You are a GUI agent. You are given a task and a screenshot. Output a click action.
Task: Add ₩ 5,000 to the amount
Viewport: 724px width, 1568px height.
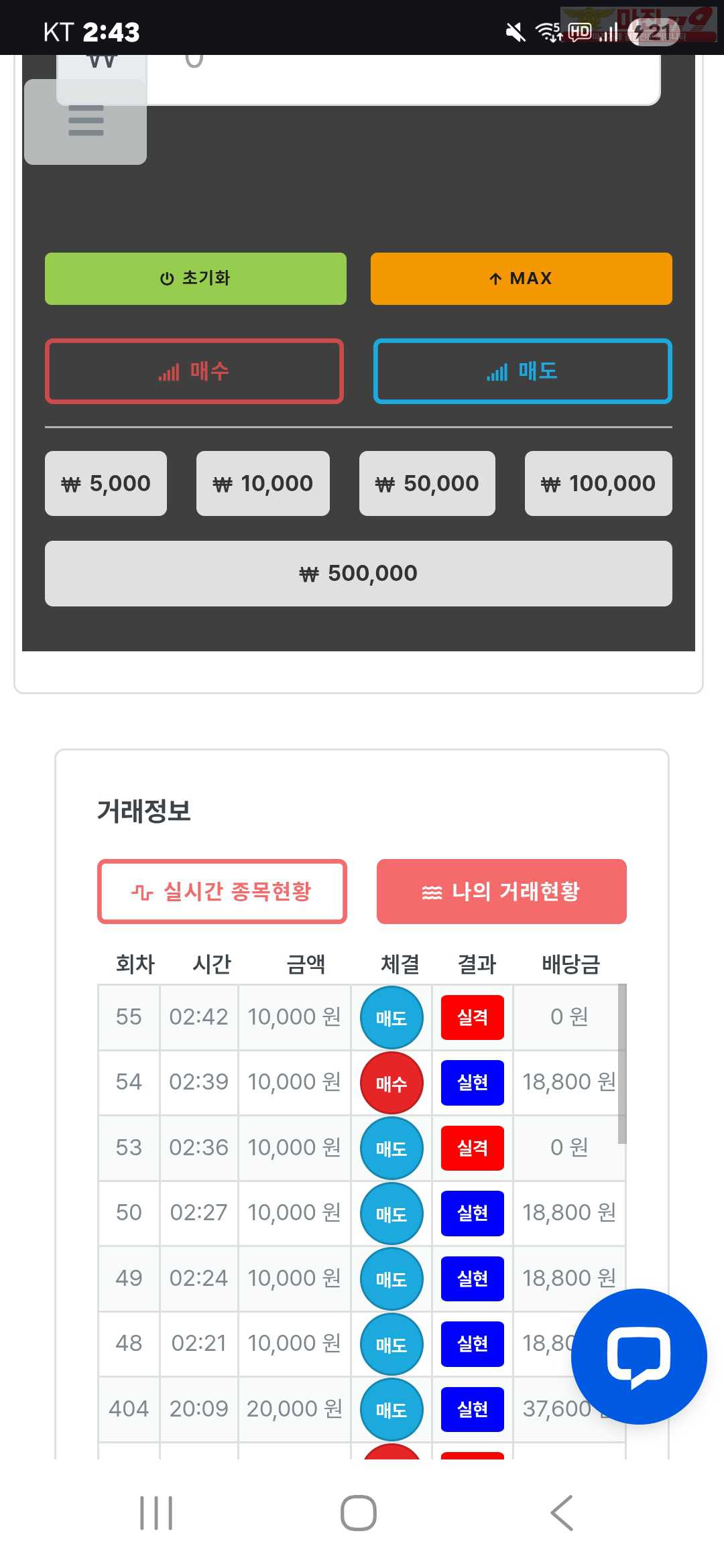click(x=106, y=483)
